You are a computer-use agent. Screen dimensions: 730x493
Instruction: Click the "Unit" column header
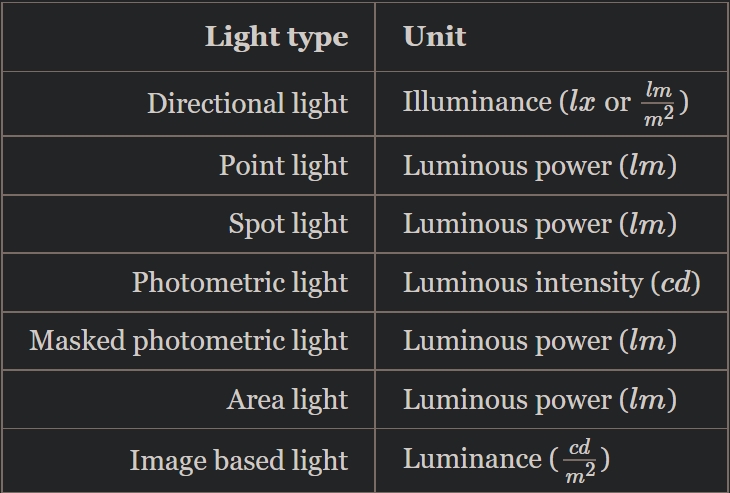434,37
